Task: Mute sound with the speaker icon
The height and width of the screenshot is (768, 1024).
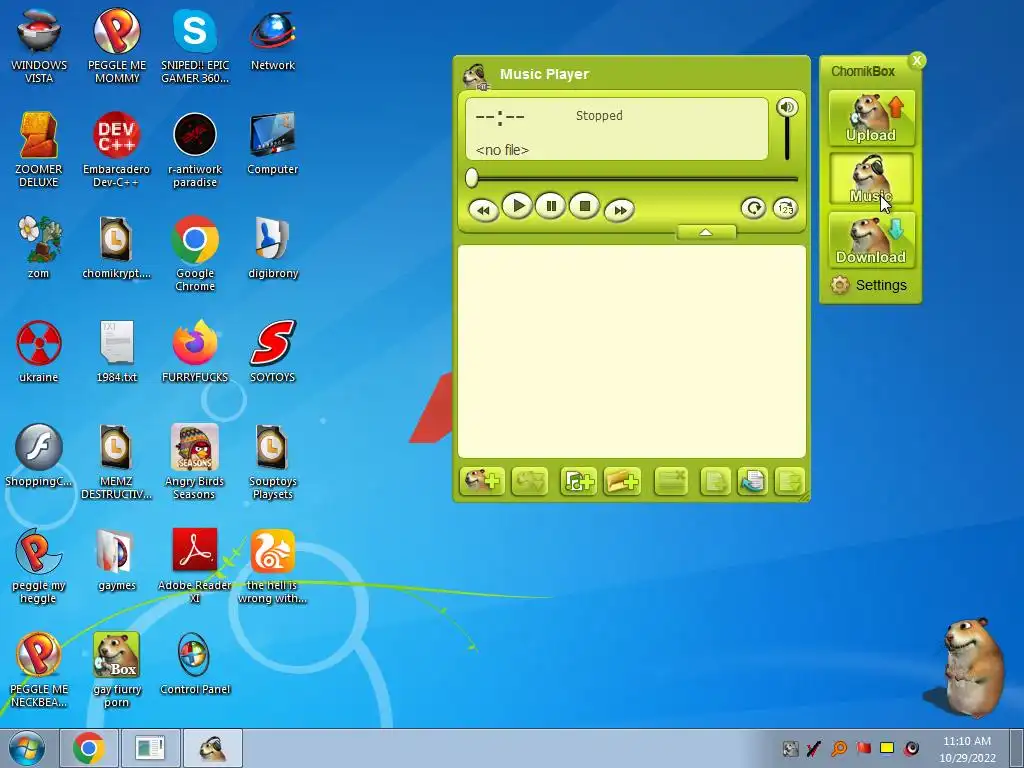Action: click(787, 107)
